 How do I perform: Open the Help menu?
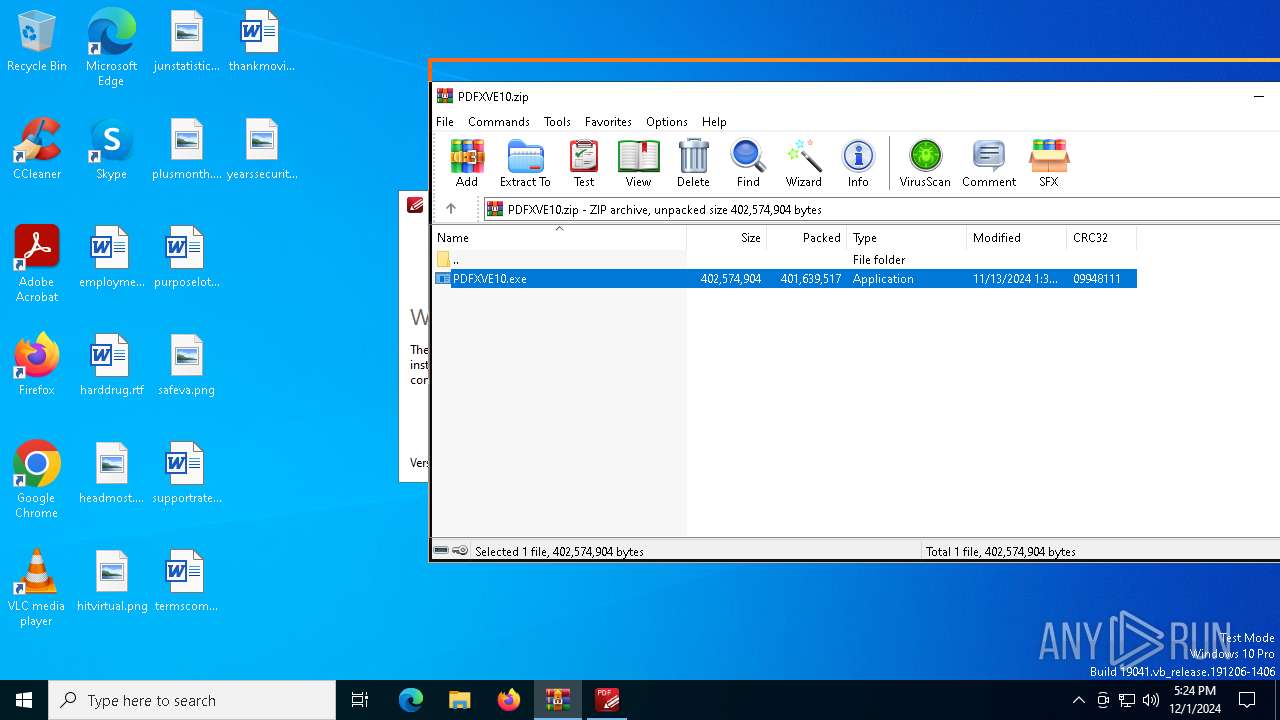click(714, 121)
